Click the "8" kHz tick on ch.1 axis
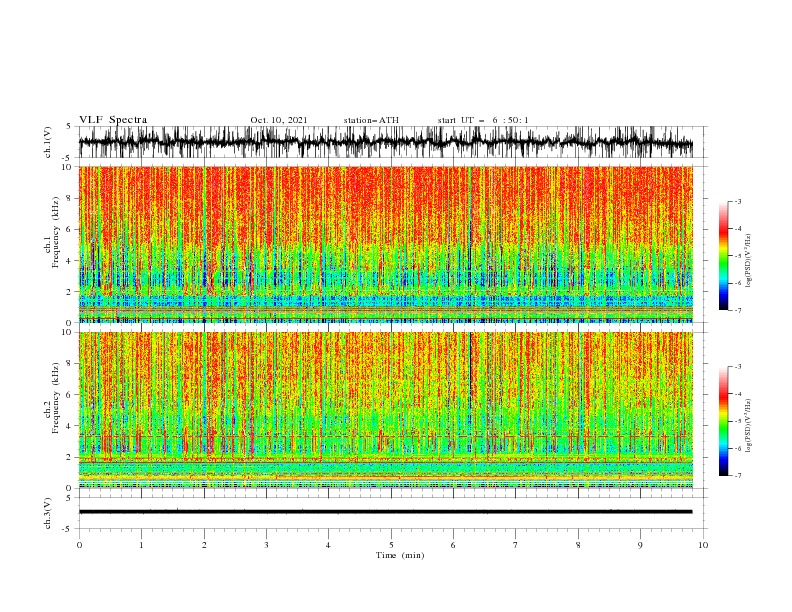The height and width of the screenshot is (612, 792). (x=69, y=198)
